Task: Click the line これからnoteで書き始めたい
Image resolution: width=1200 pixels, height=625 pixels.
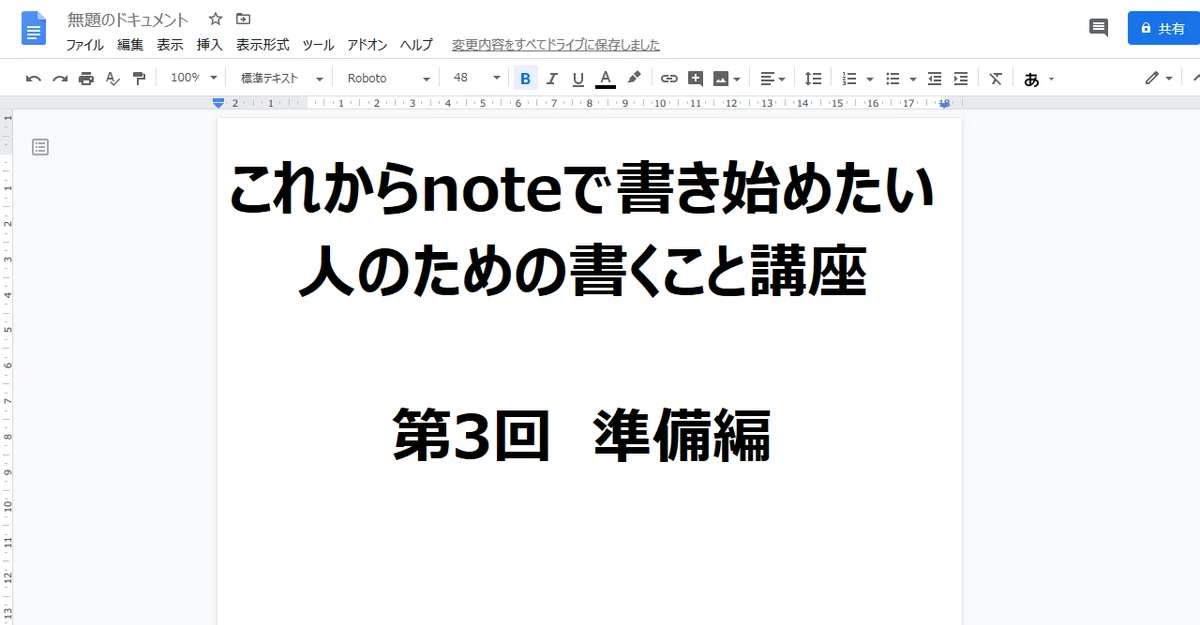Action: (583, 190)
